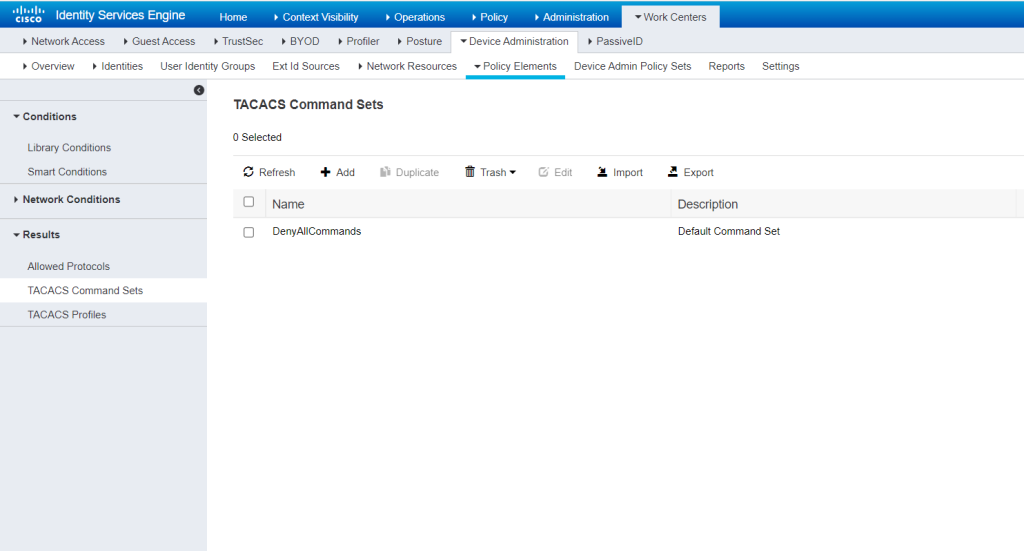Open the Administration menu
This screenshot has width=1024, height=551.
pos(571,17)
